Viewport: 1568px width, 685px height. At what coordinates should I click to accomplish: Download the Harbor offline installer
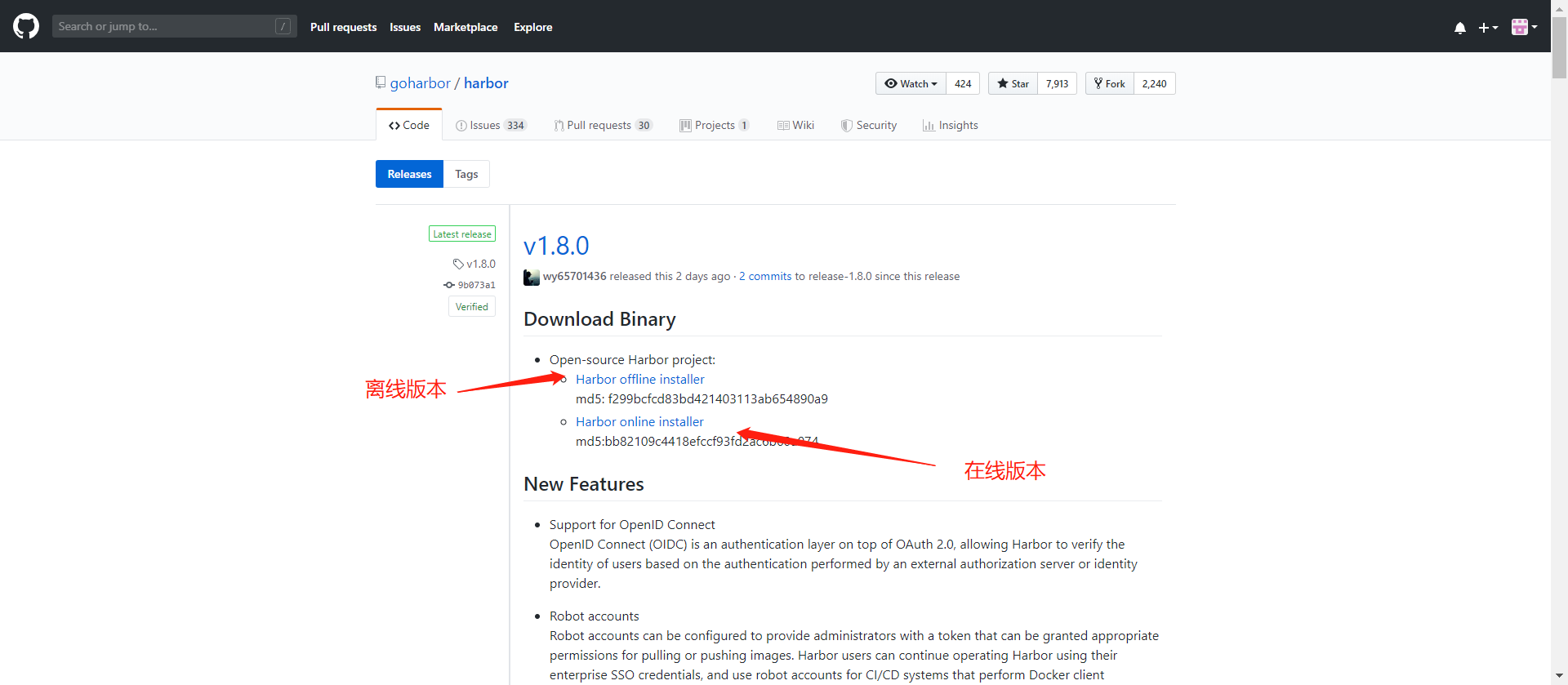639,379
